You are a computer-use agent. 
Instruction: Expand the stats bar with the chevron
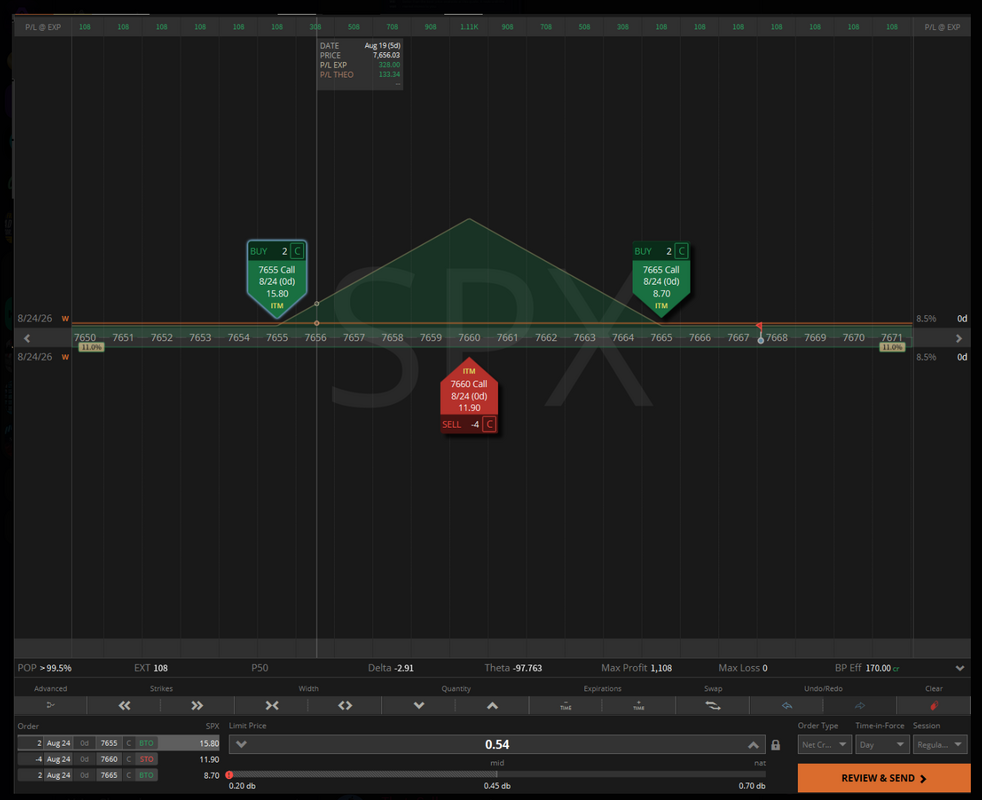tap(960, 668)
